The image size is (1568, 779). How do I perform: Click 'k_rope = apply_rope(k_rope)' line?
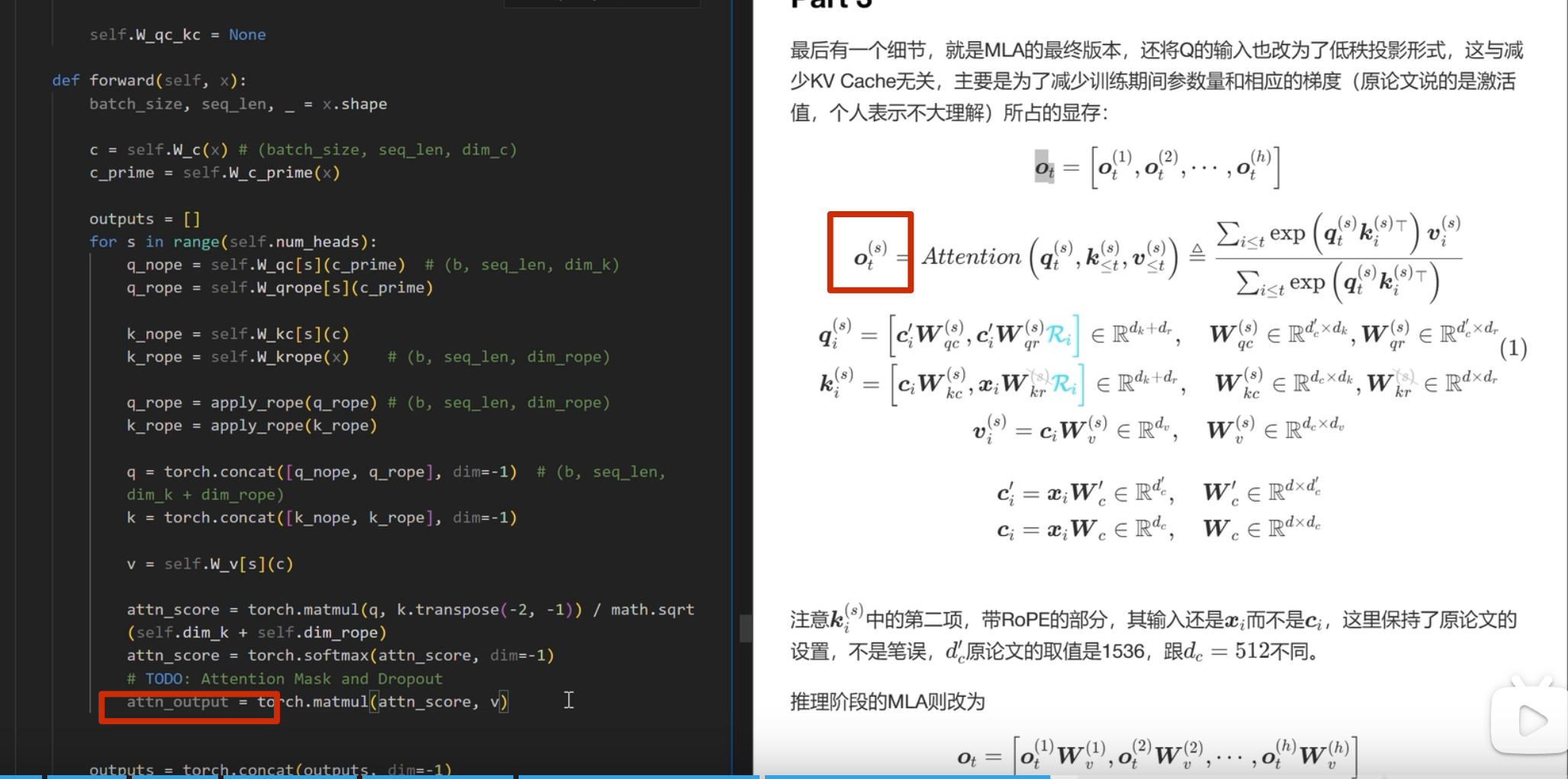coord(252,426)
